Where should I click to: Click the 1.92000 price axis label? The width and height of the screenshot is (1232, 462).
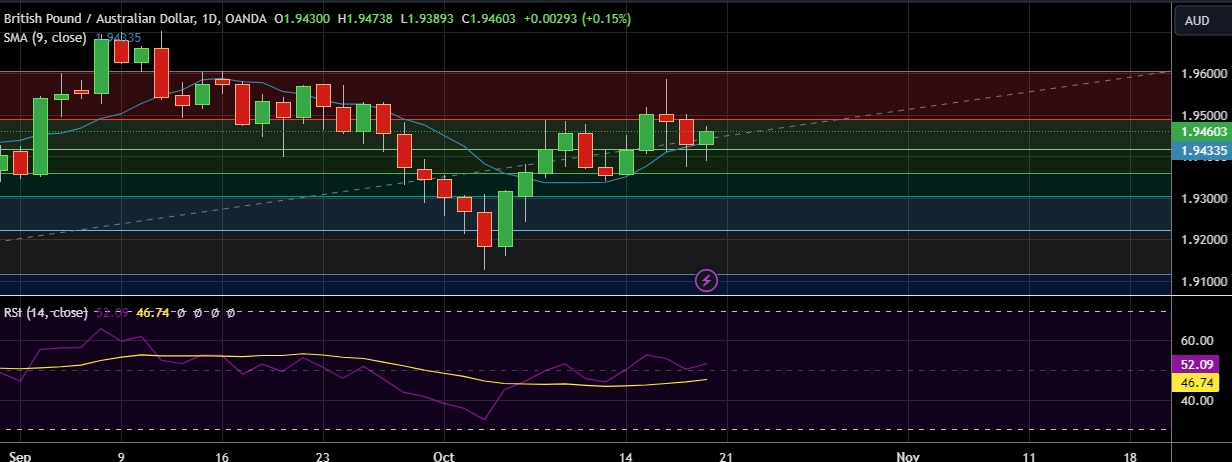point(1202,241)
